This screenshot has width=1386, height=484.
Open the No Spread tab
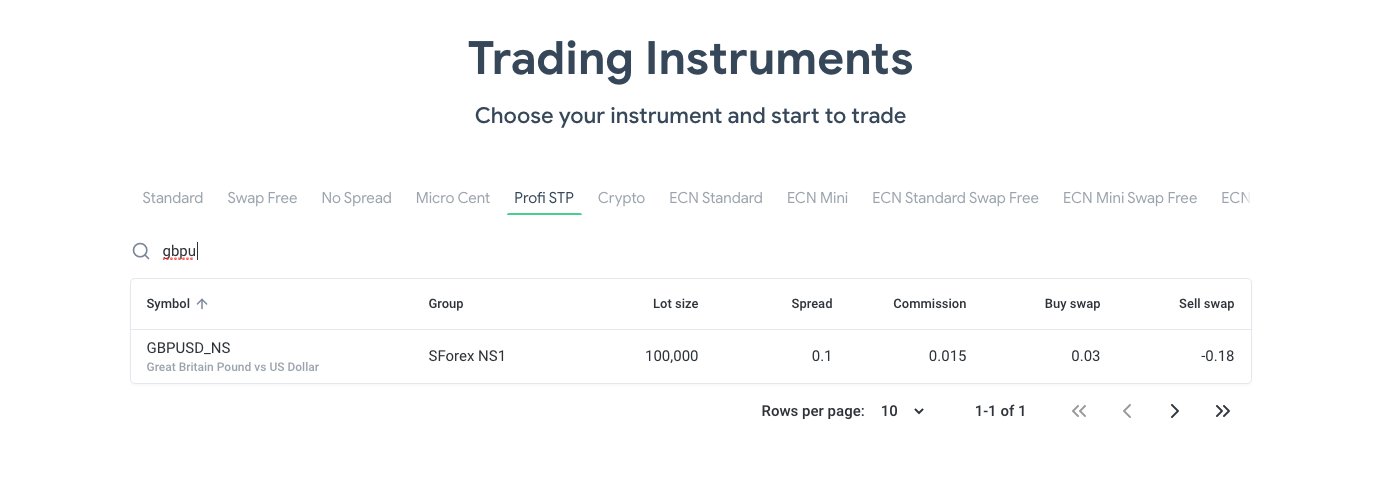tap(356, 198)
